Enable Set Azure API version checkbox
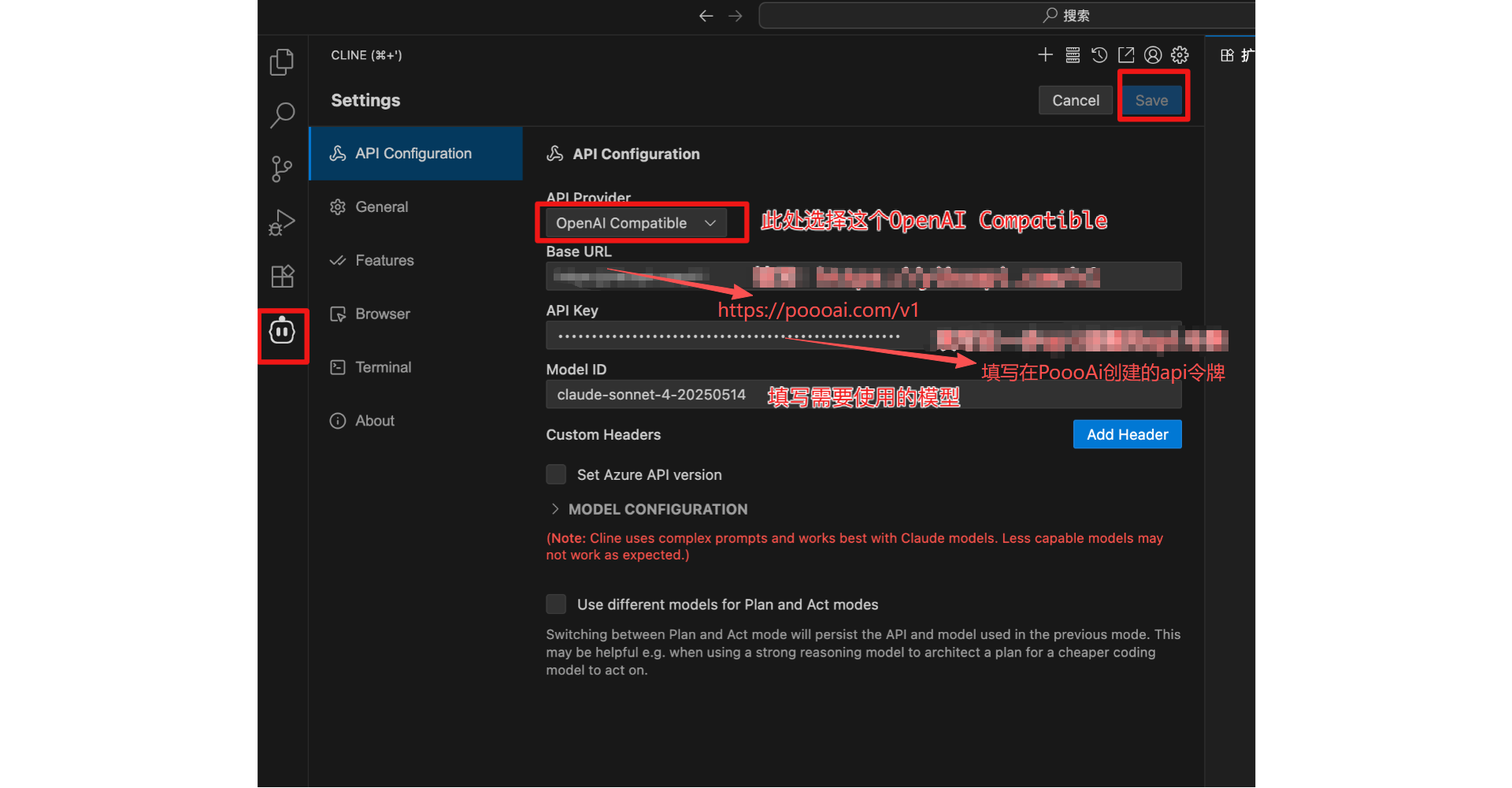1512x788 pixels. pos(556,474)
